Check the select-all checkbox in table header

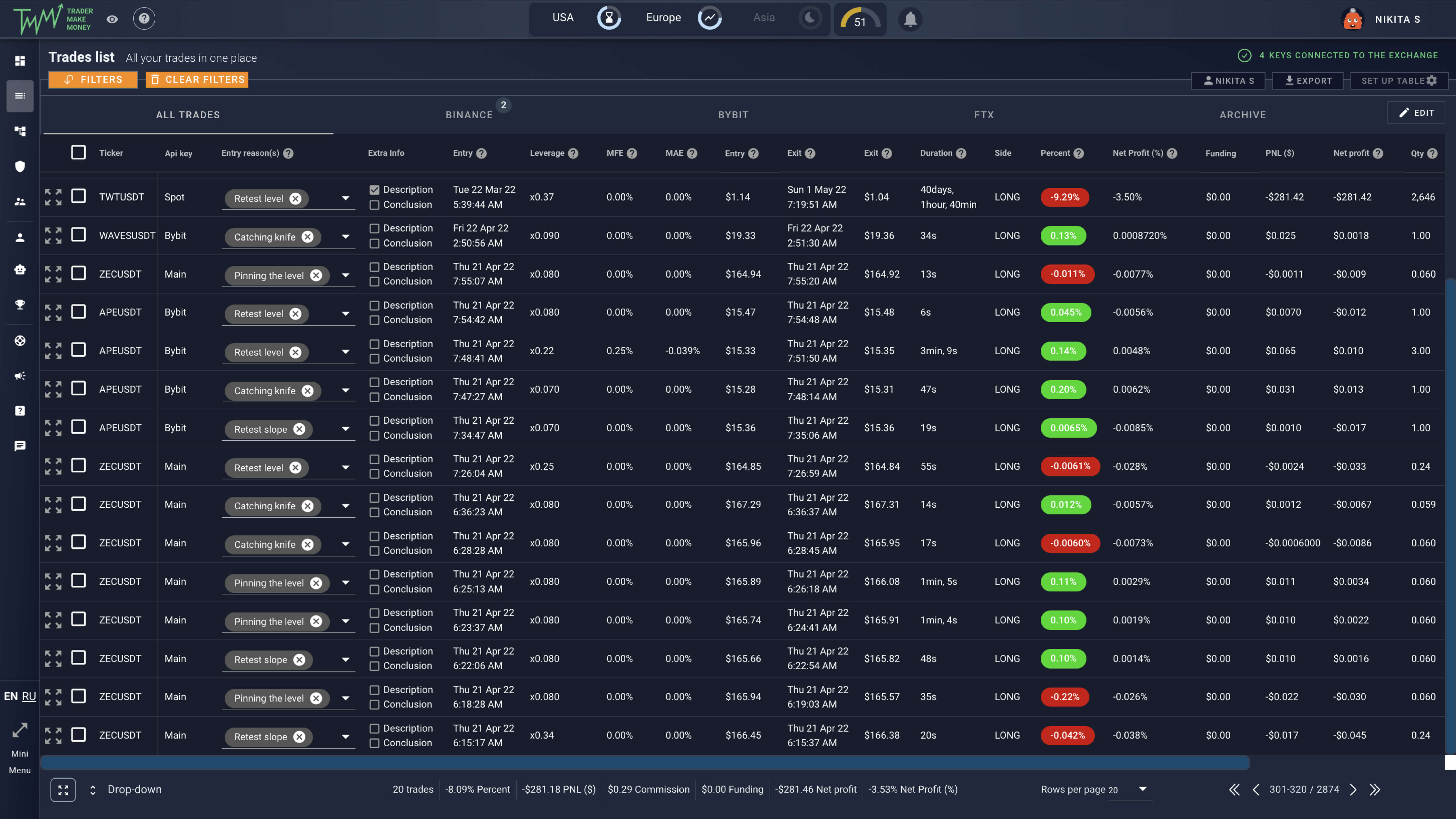(x=78, y=153)
